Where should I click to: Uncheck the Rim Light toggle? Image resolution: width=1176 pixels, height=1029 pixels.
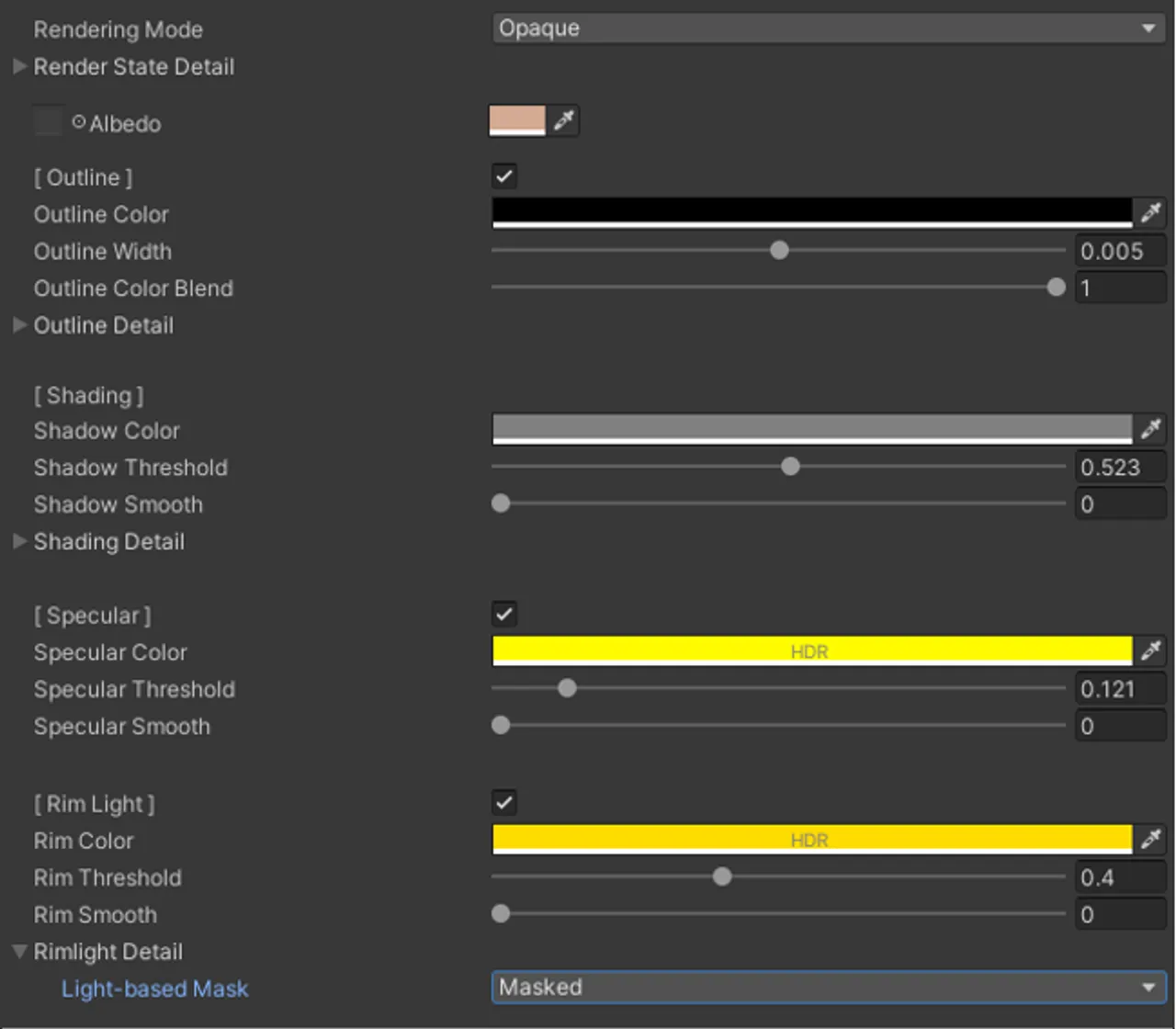point(503,802)
